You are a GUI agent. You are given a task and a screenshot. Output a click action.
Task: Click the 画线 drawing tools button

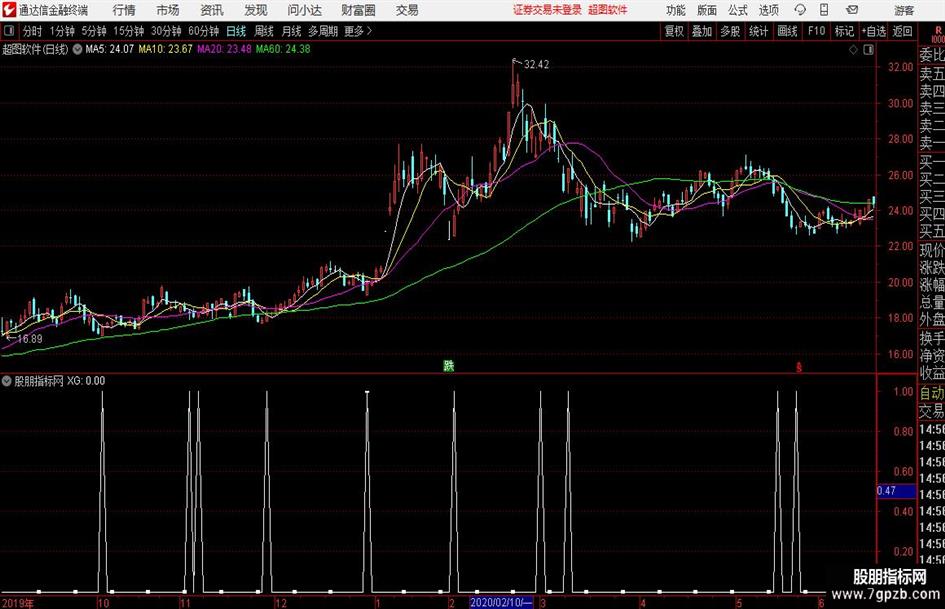(788, 31)
